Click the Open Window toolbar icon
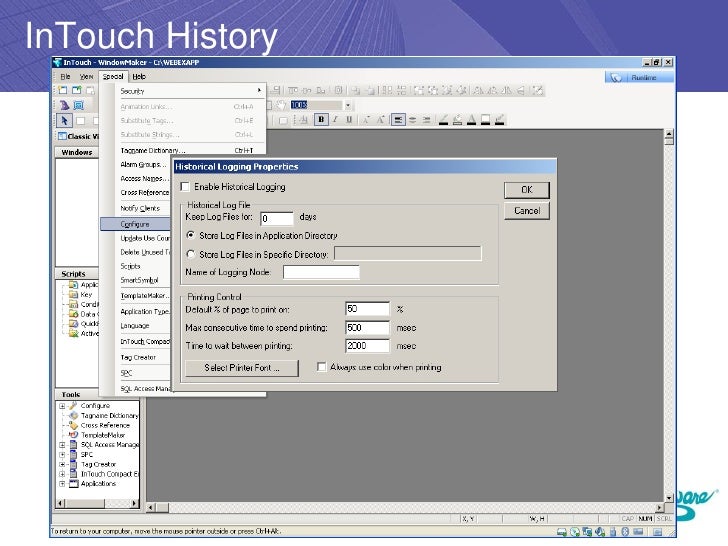 point(77,90)
